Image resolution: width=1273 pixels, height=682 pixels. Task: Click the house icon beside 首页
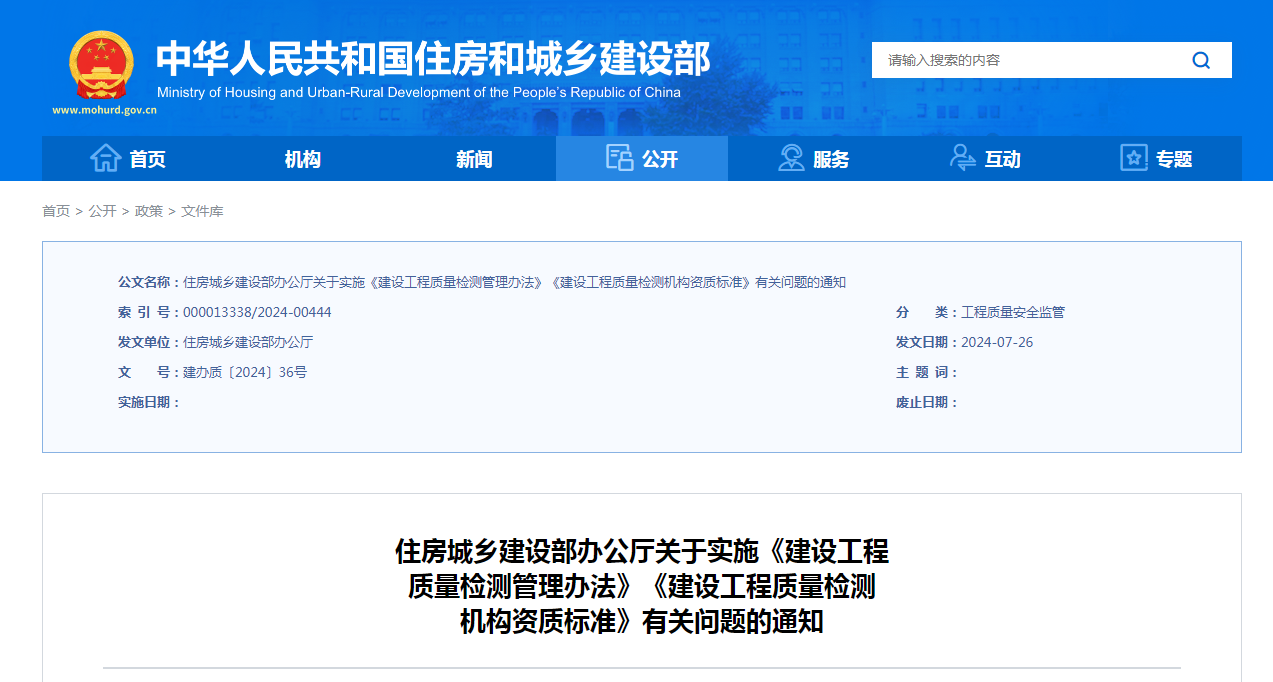pos(105,158)
